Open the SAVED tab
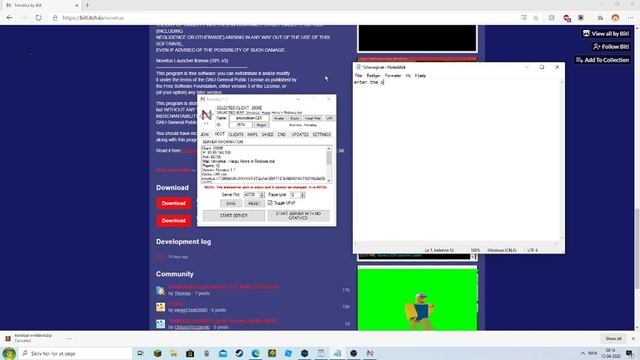 [267, 134]
